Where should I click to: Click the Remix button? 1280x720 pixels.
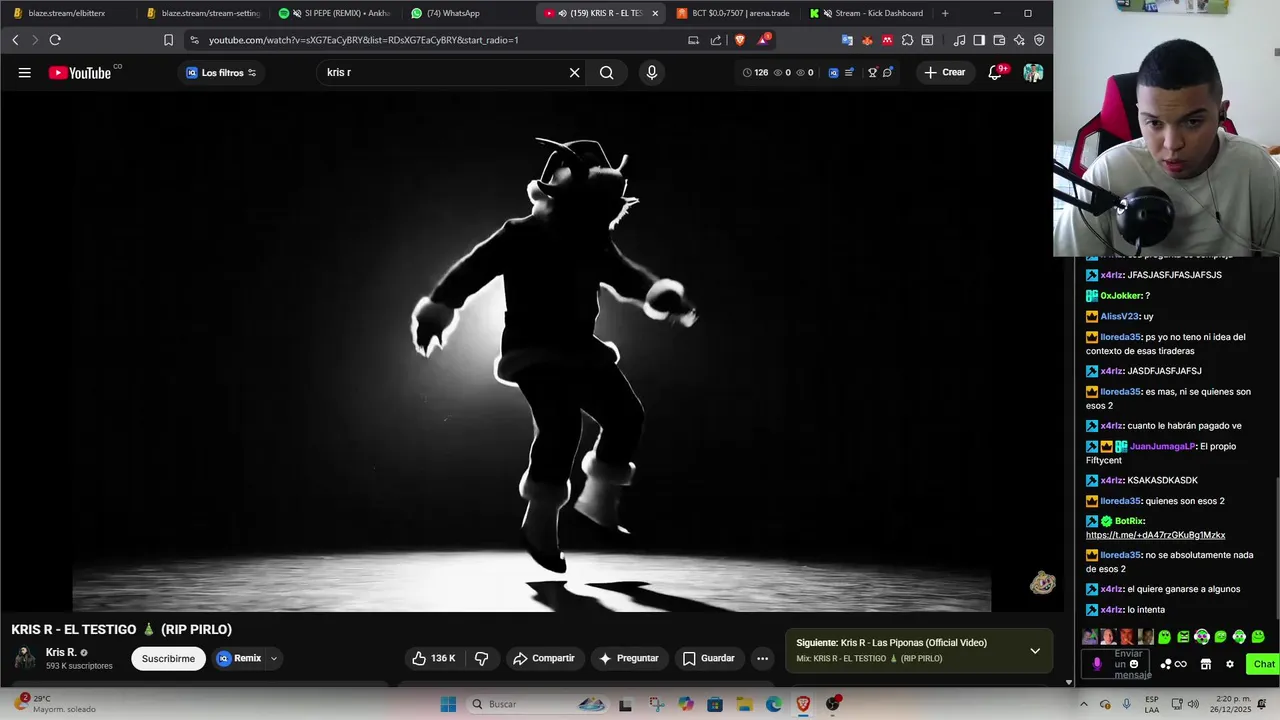tap(239, 658)
